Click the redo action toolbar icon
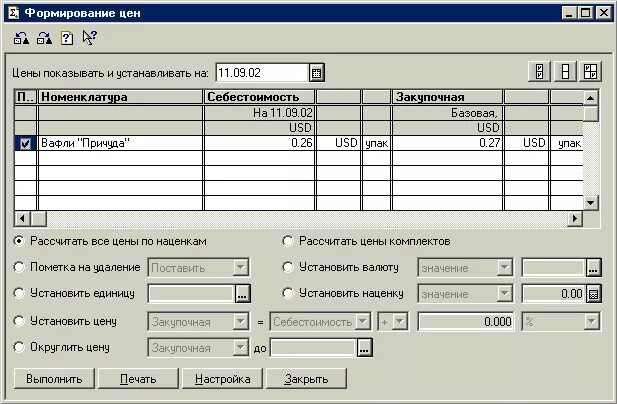Image resolution: width=617 pixels, height=404 pixels. (44, 38)
